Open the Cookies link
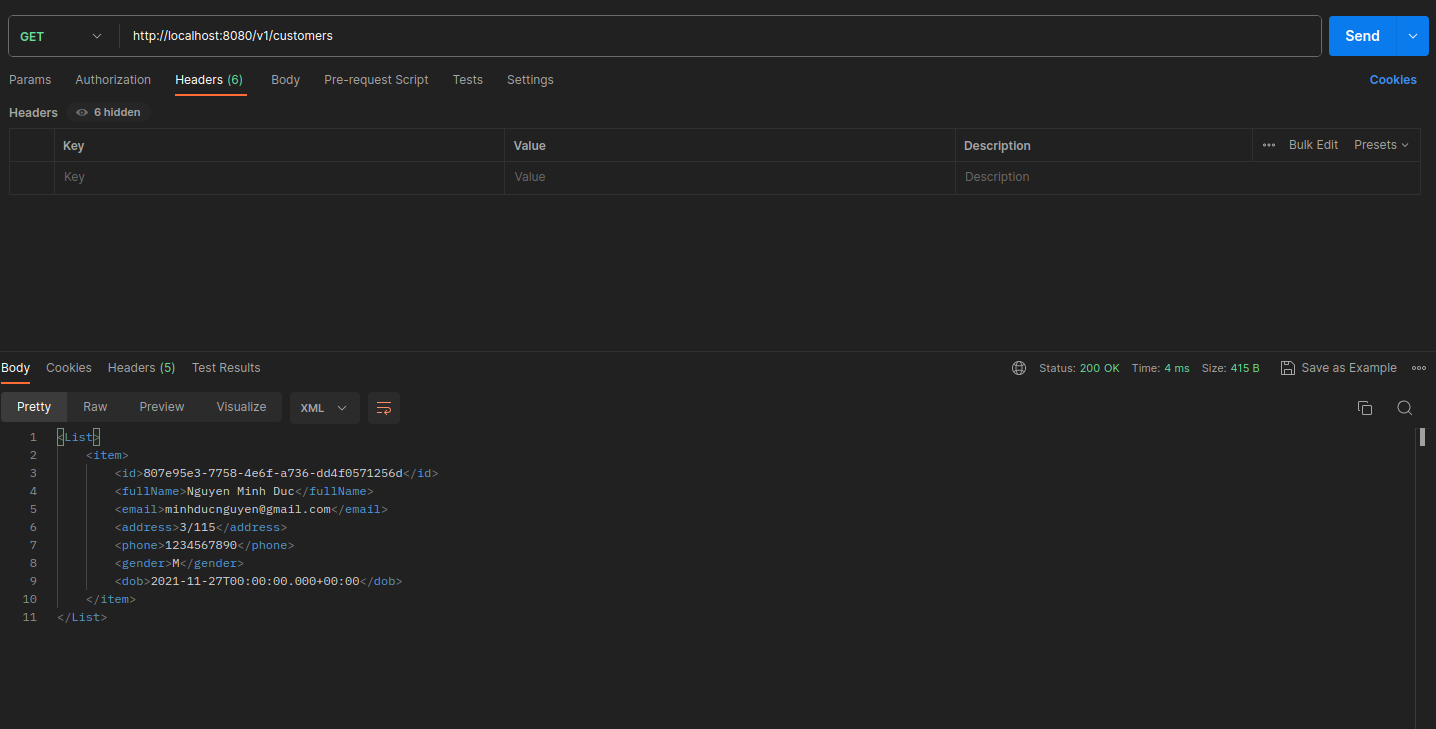The width and height of the screenshot is (1436, 729). click(1392, 80)
